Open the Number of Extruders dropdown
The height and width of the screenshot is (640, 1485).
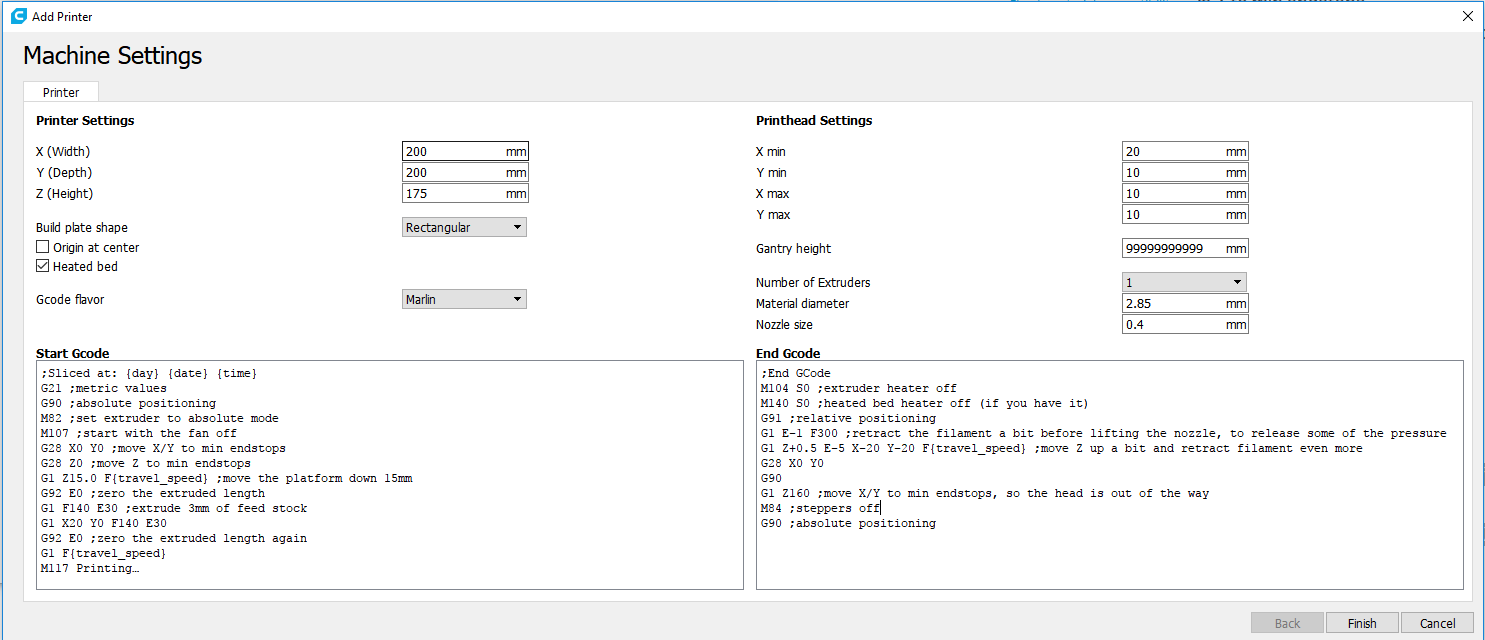1184,283
